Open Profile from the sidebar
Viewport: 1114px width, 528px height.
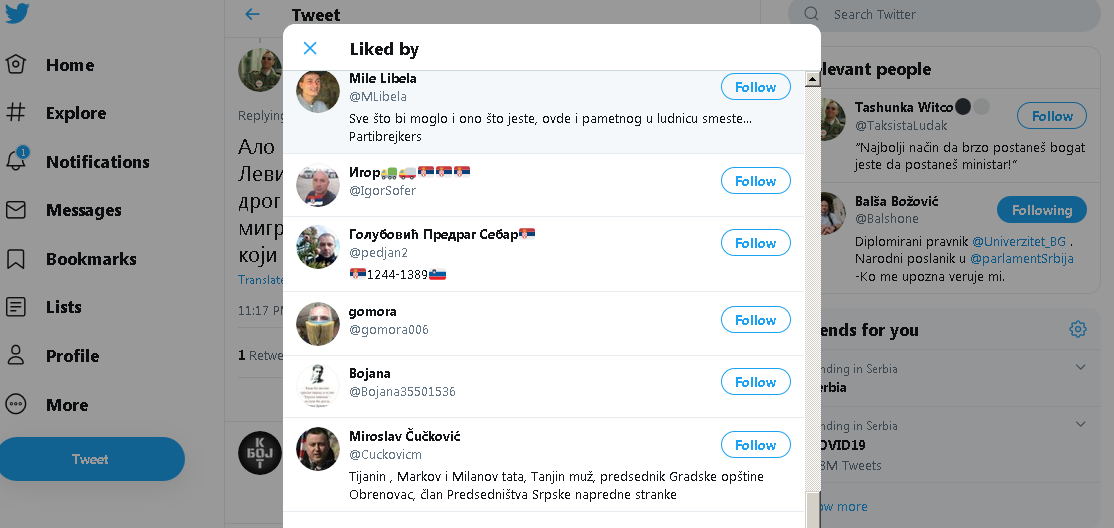point(72,356)
